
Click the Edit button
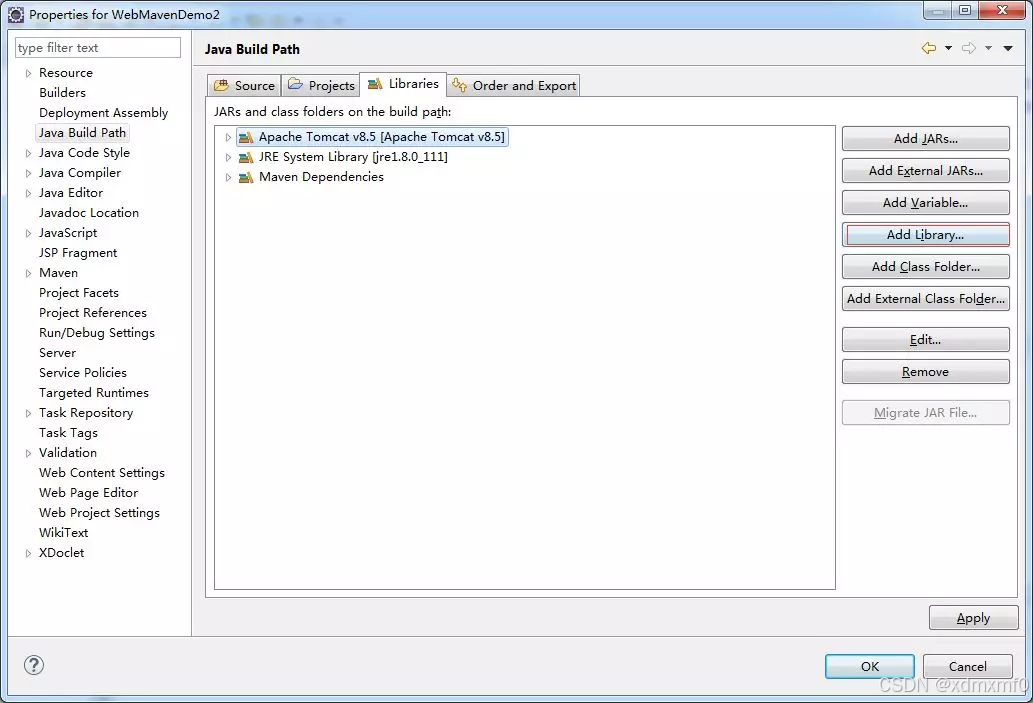point(926,340)
